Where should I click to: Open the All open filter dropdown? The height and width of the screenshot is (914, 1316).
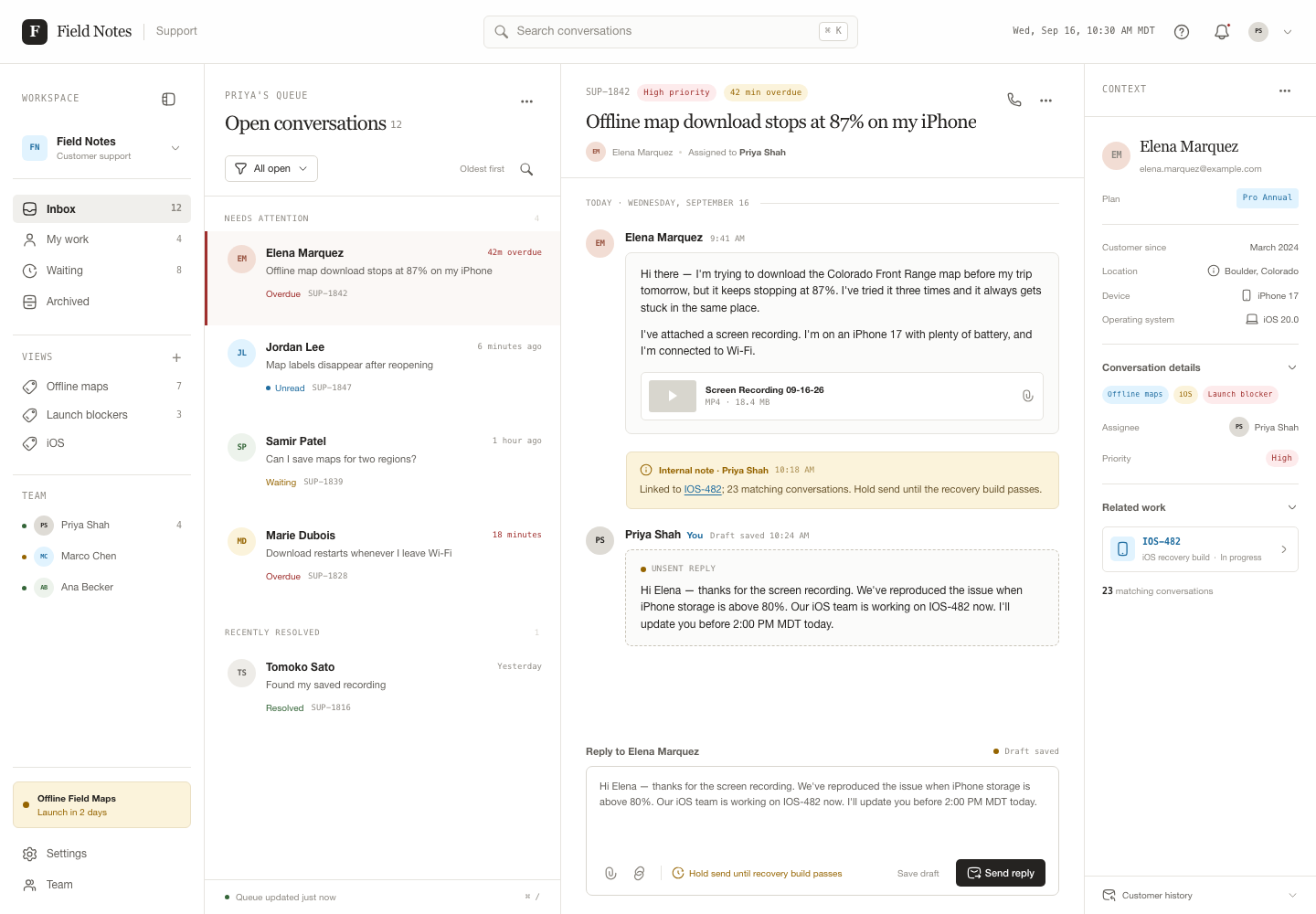click(x=271, y=168)
